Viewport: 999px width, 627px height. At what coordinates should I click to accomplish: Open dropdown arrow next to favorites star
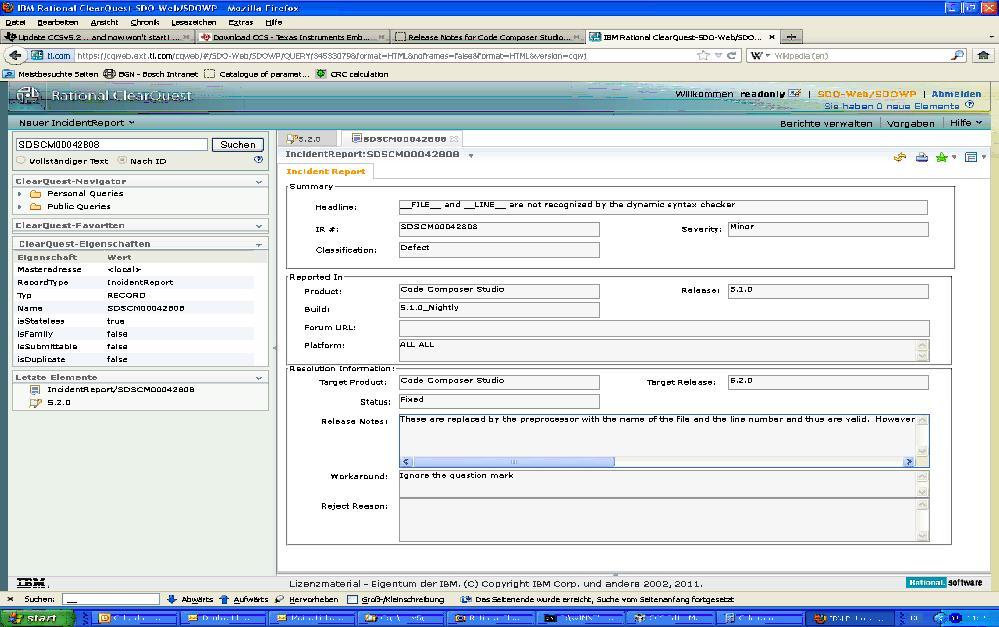coord(954,157)
